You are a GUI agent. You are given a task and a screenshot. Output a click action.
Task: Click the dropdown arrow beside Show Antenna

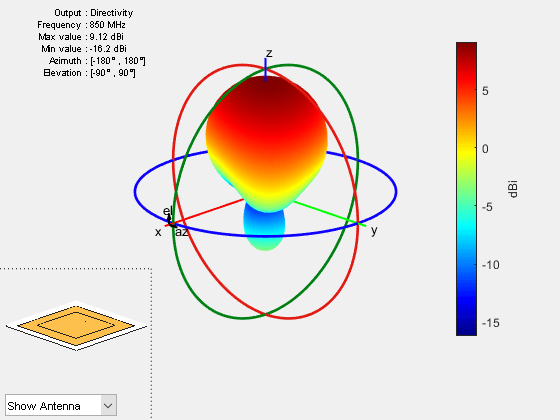(x=108, y=406)
